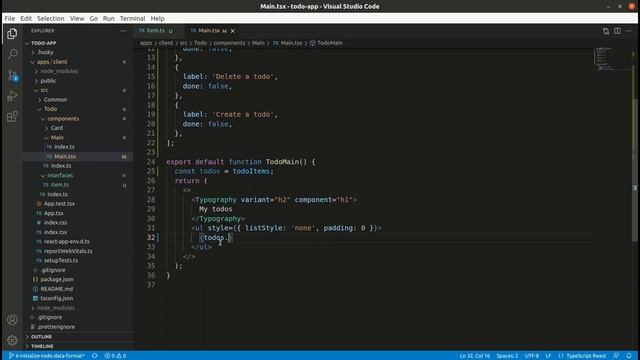Viewport: 640px width, 360px height.
Task: Split the editor to the right
Action: point(617,31)
